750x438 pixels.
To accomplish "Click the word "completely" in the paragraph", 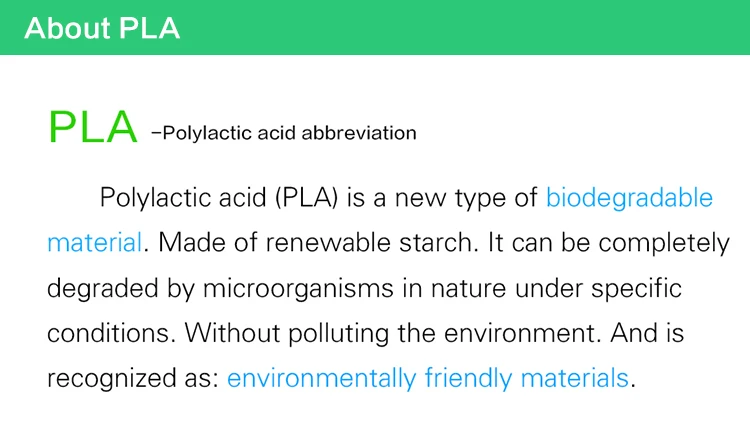I will coord(664,243).
